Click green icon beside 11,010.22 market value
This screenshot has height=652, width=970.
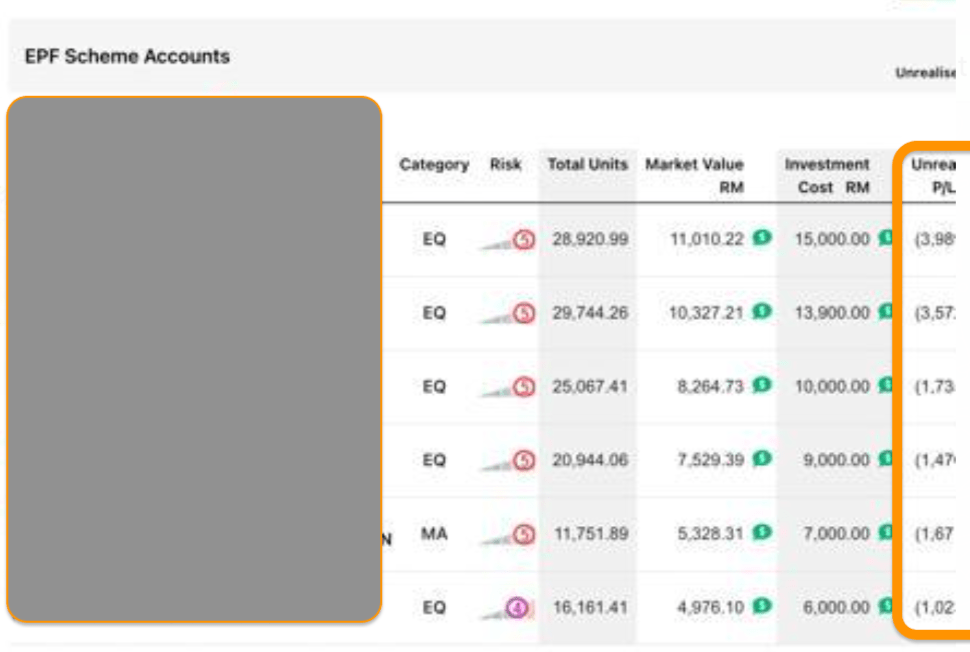pyautogui.click(x=762, y=238)
